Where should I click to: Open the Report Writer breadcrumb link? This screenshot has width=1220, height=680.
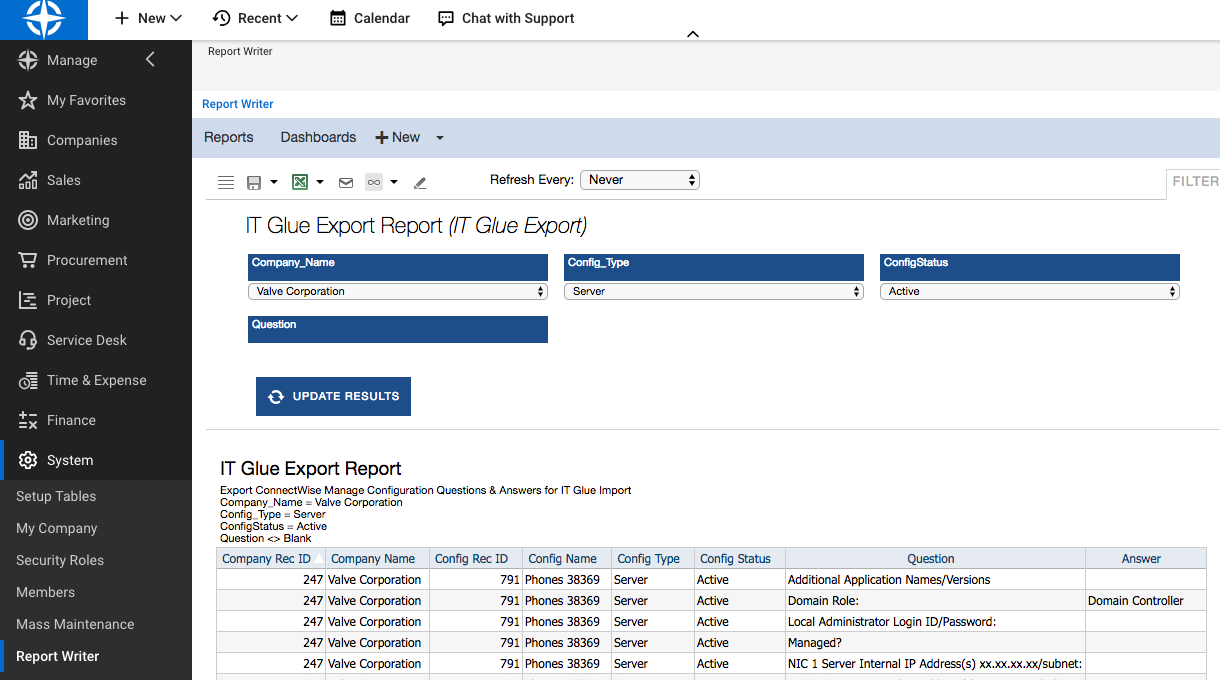click(237, 104)
